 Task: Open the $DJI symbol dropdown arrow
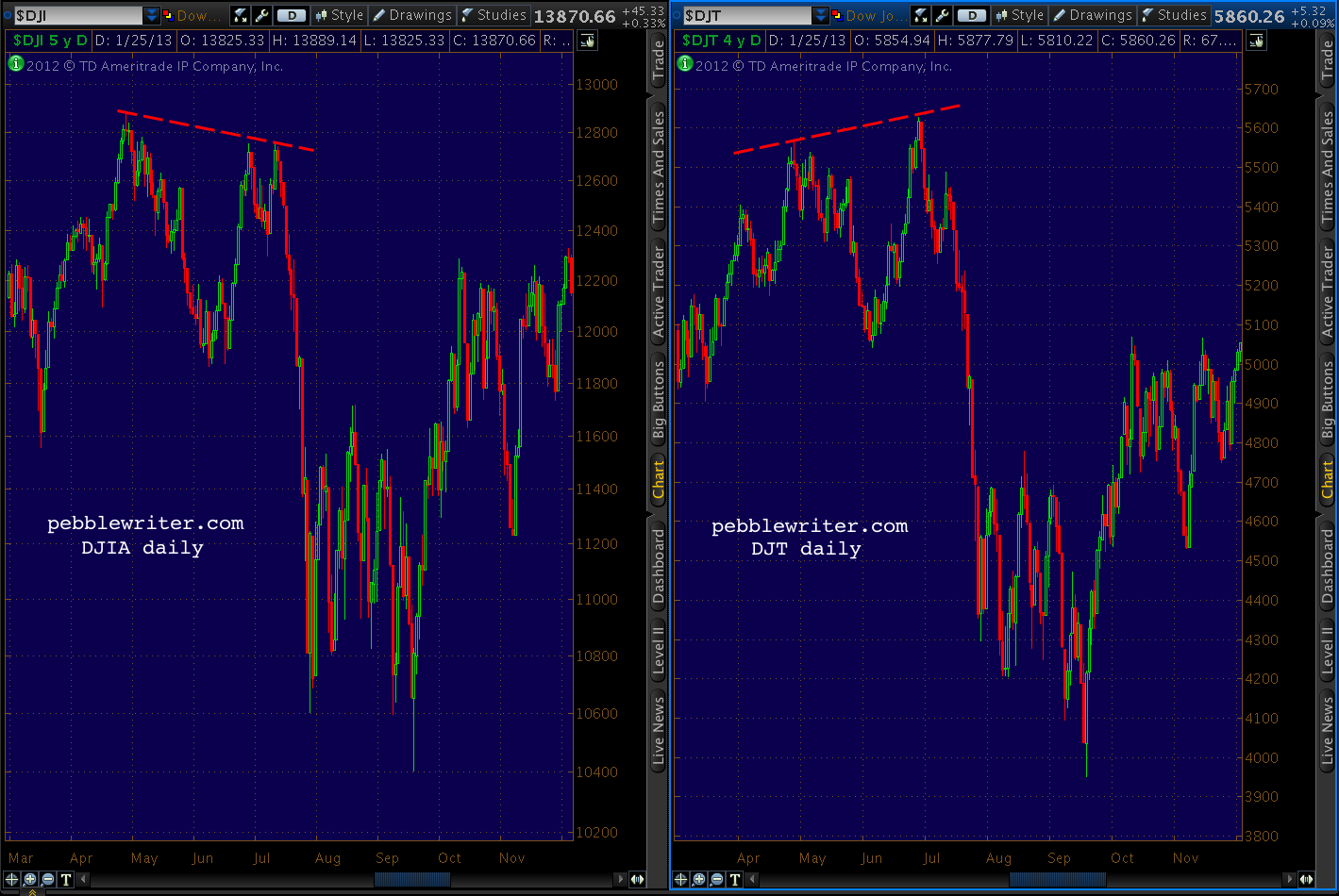point(152,15)
